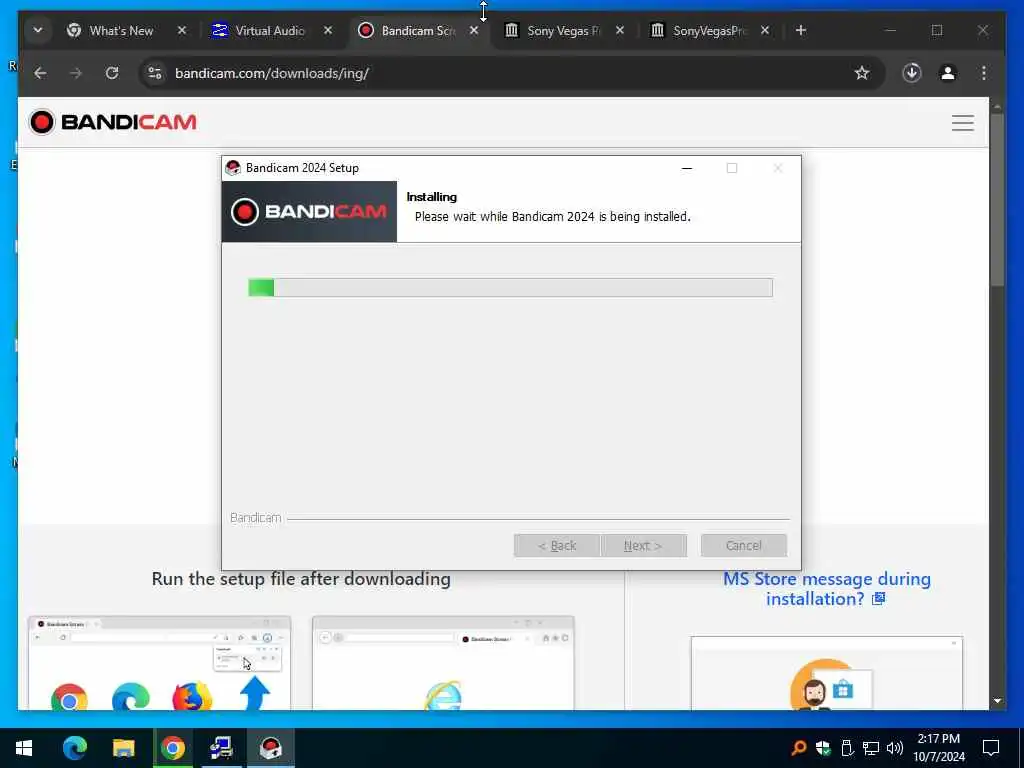Open Windows Security tray icon
The image size is (1024, 768).
click(x=823, y=748)
